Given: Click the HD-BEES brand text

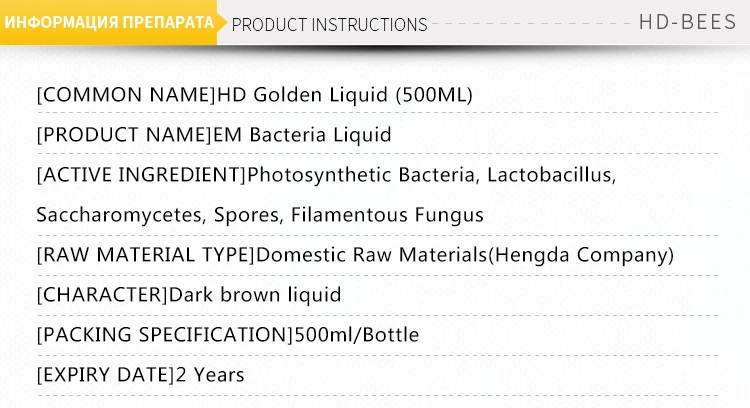Looking at the screenshot, I should click(687, 23).
